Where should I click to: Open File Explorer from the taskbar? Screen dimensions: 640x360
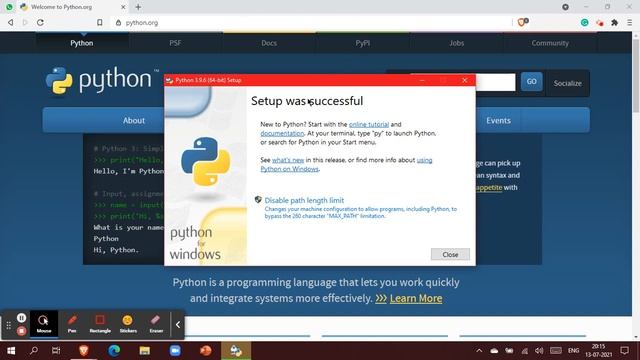pos(144,351)
